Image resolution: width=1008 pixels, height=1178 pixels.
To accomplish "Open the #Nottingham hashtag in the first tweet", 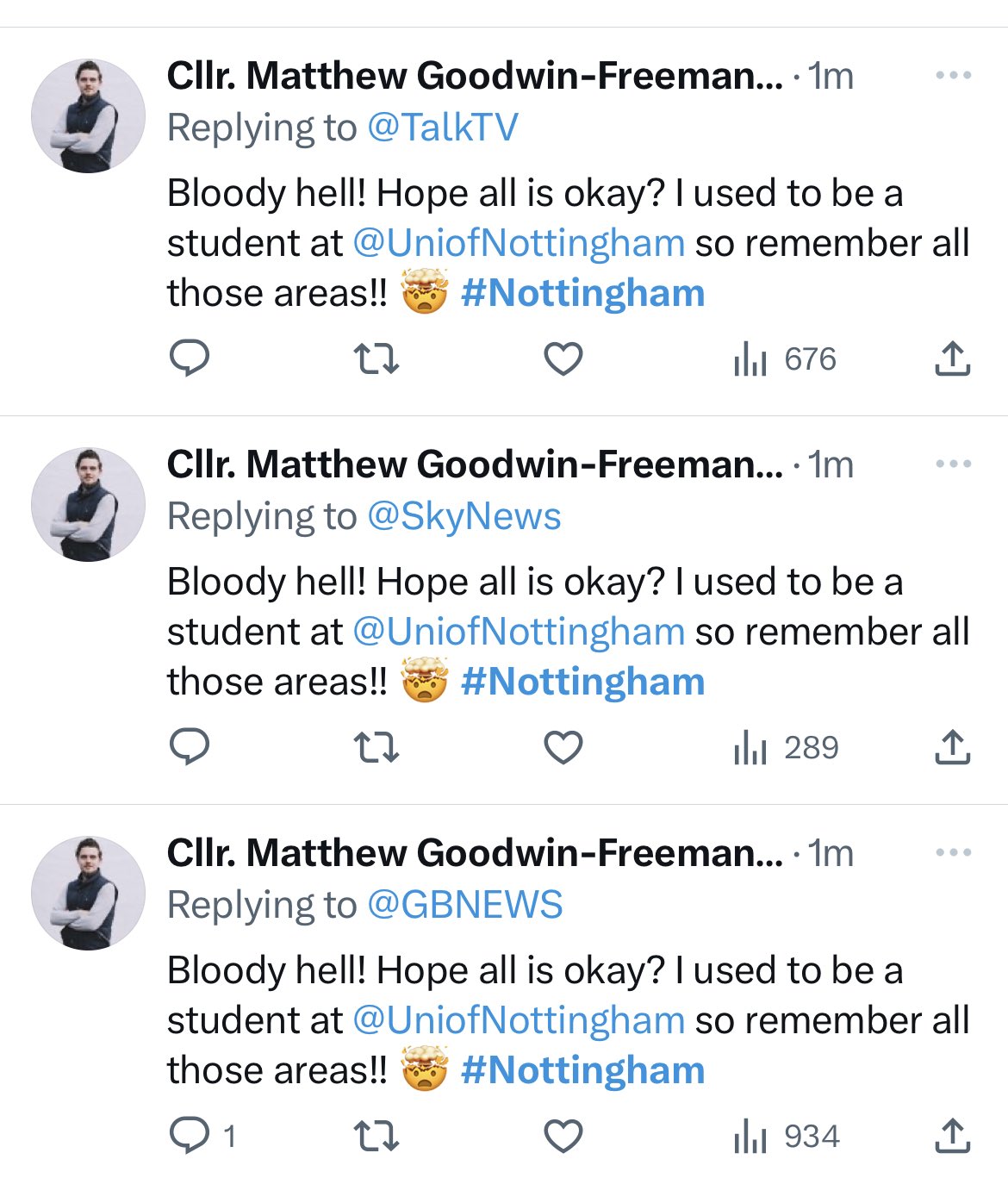I will (x=583, y=293).
